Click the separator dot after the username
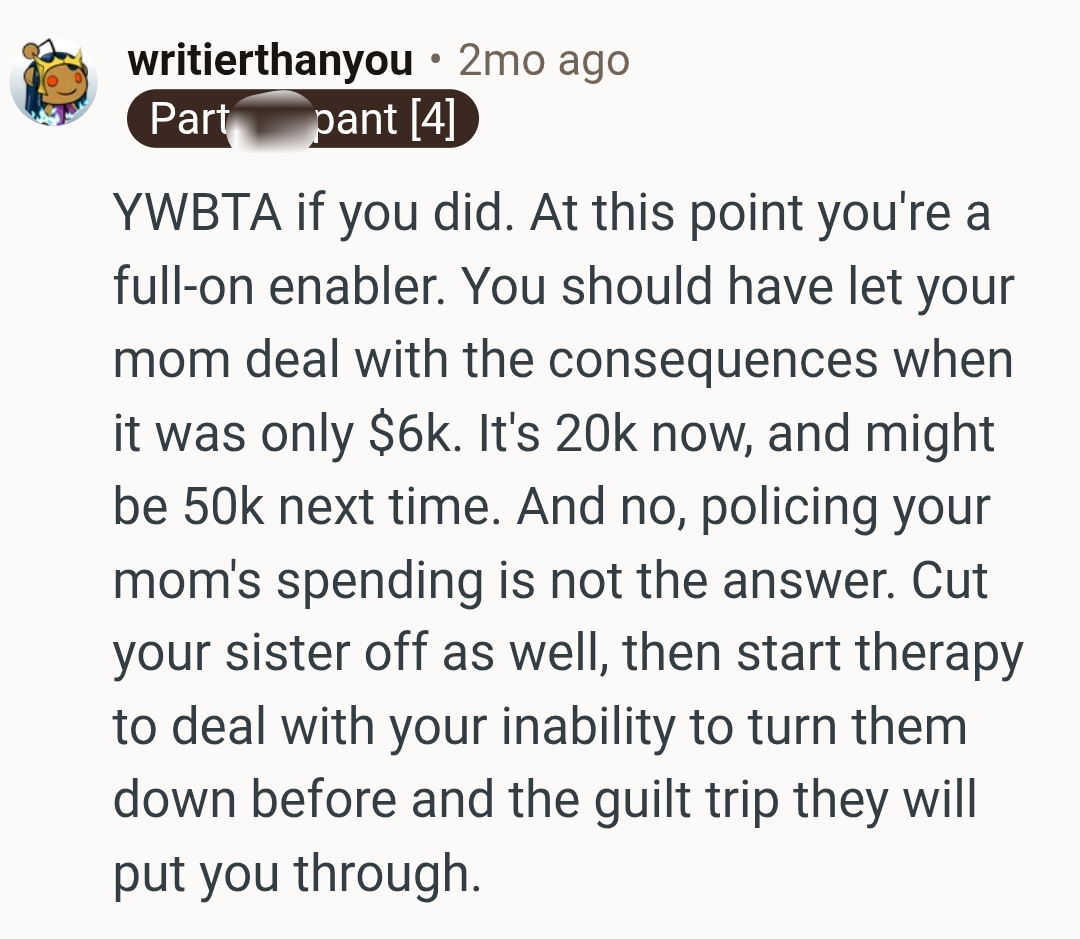1080x939 pixels. (435, 60)
